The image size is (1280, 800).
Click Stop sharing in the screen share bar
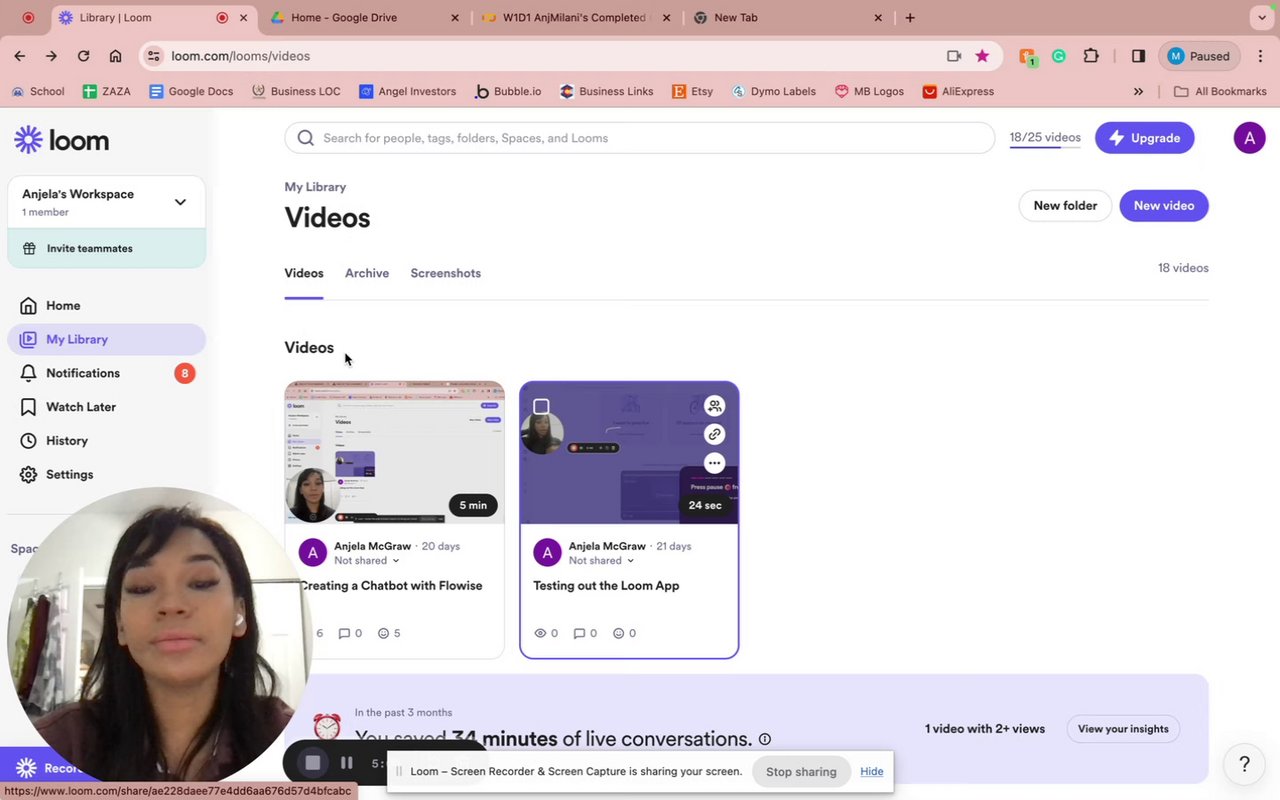801,772
